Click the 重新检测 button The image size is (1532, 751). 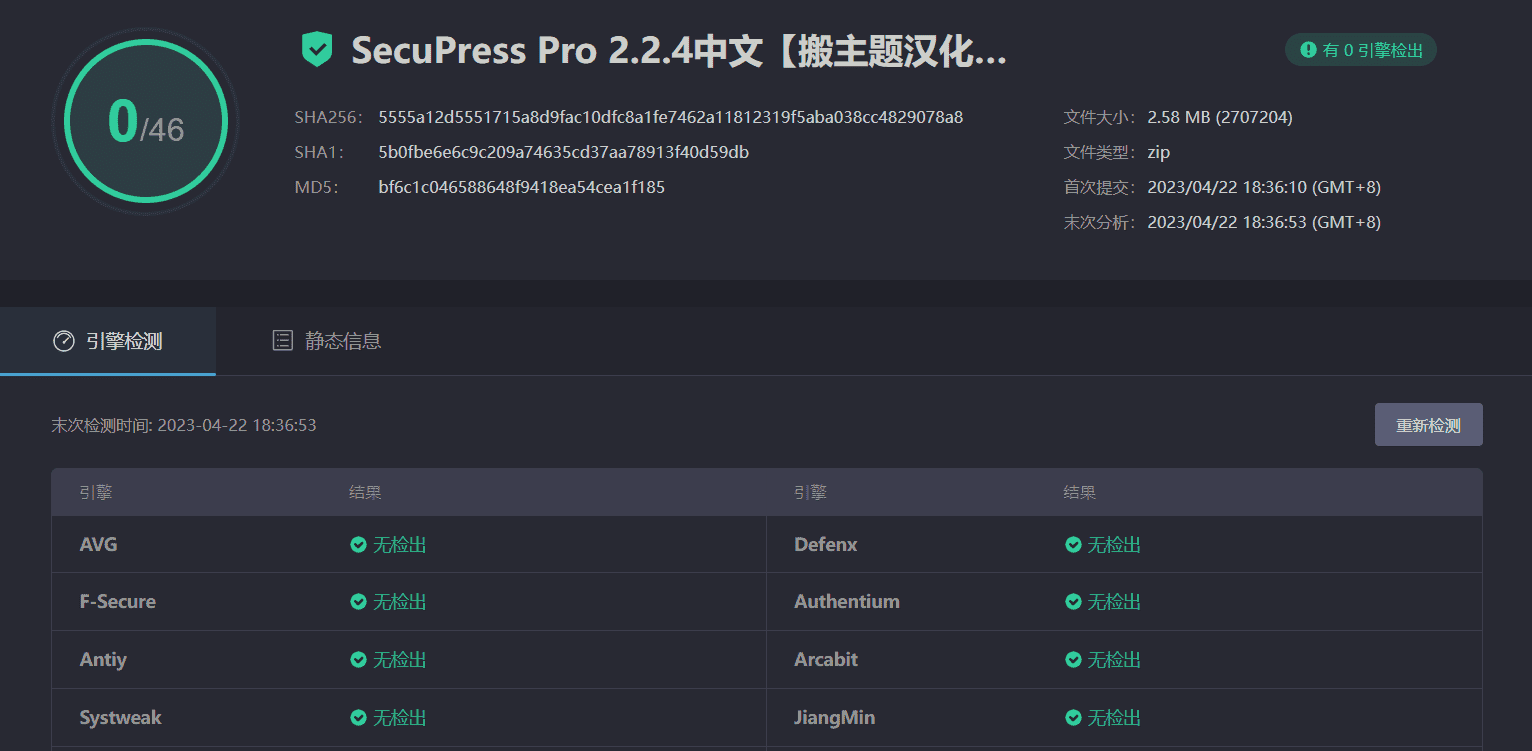click(1428, 425)
